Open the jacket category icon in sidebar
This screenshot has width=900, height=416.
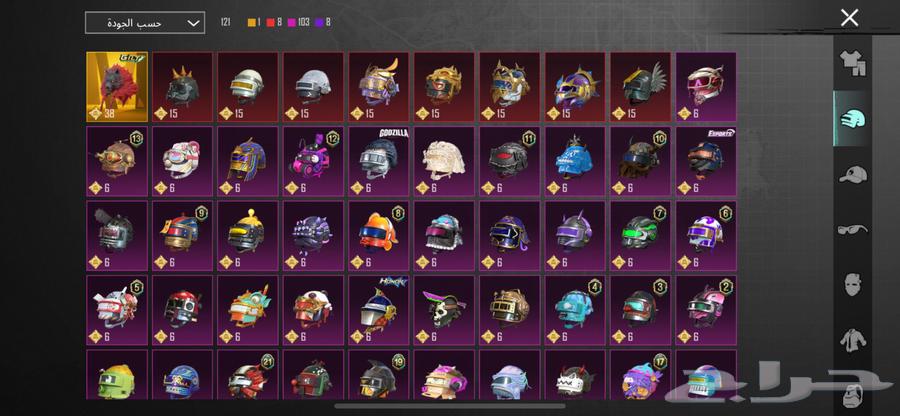852,340
